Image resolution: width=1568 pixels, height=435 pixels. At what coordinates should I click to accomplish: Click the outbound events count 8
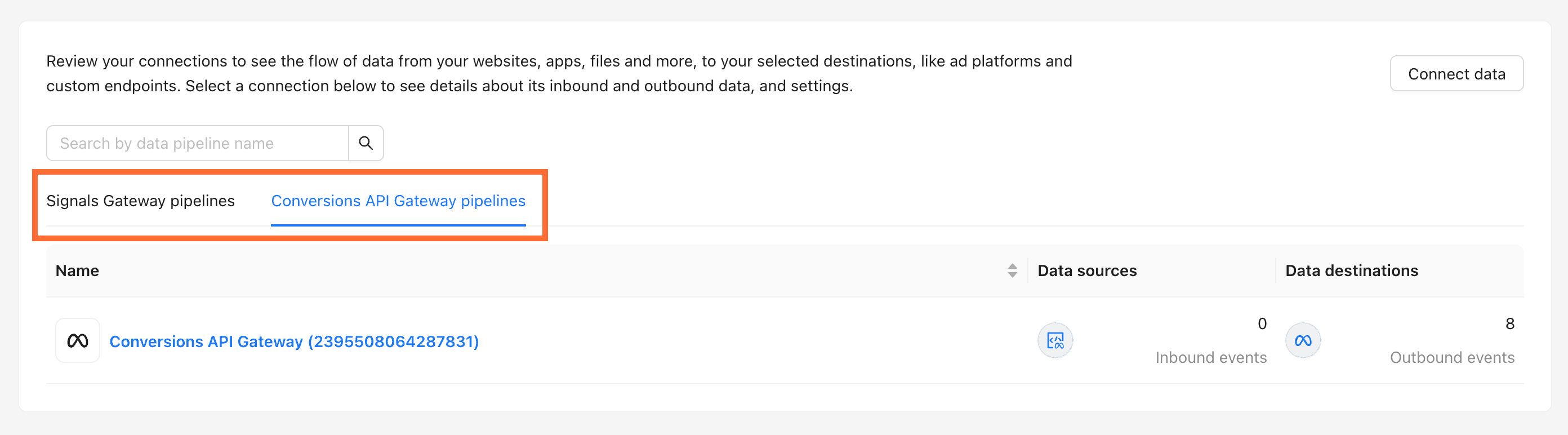pos(1509,323)
